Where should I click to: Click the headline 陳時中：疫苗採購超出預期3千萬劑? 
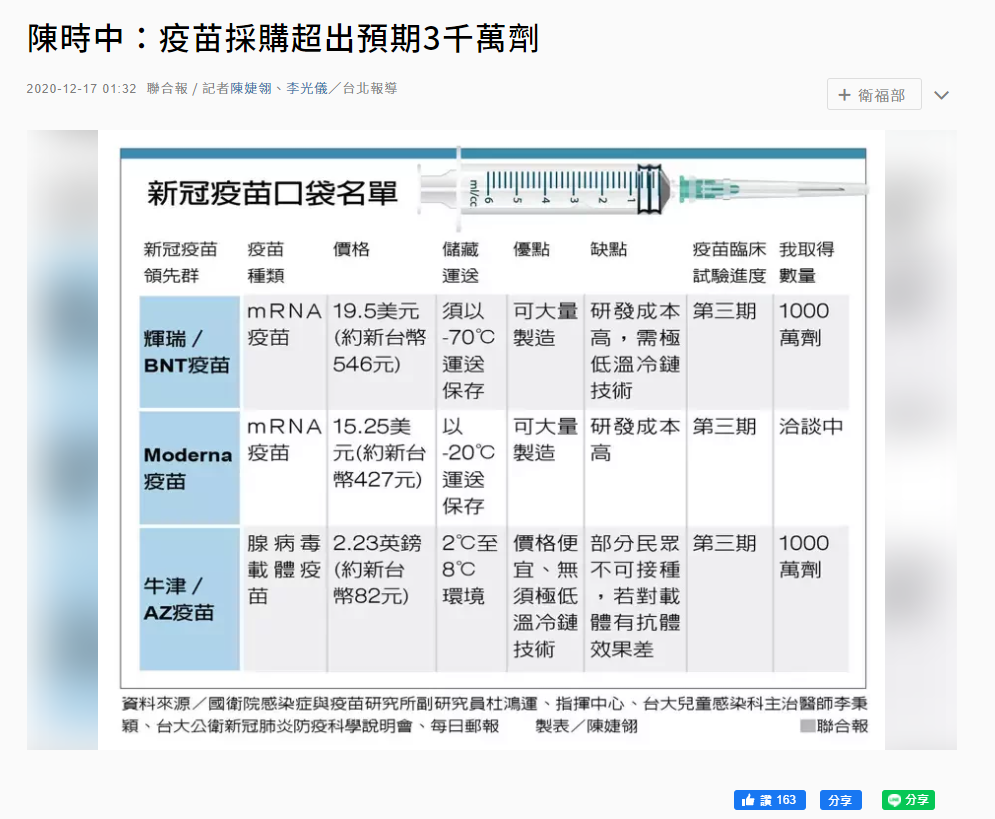(283, 38)
